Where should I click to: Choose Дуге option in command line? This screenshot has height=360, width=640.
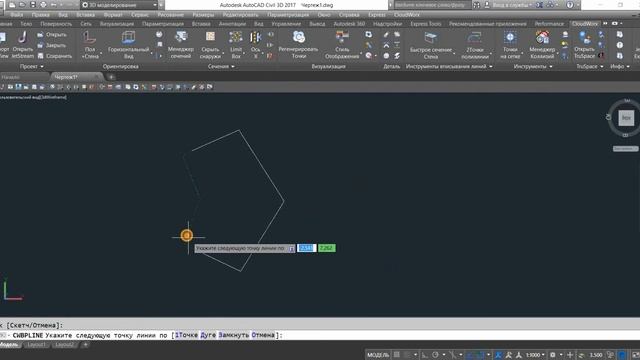(x=208, y=335)
